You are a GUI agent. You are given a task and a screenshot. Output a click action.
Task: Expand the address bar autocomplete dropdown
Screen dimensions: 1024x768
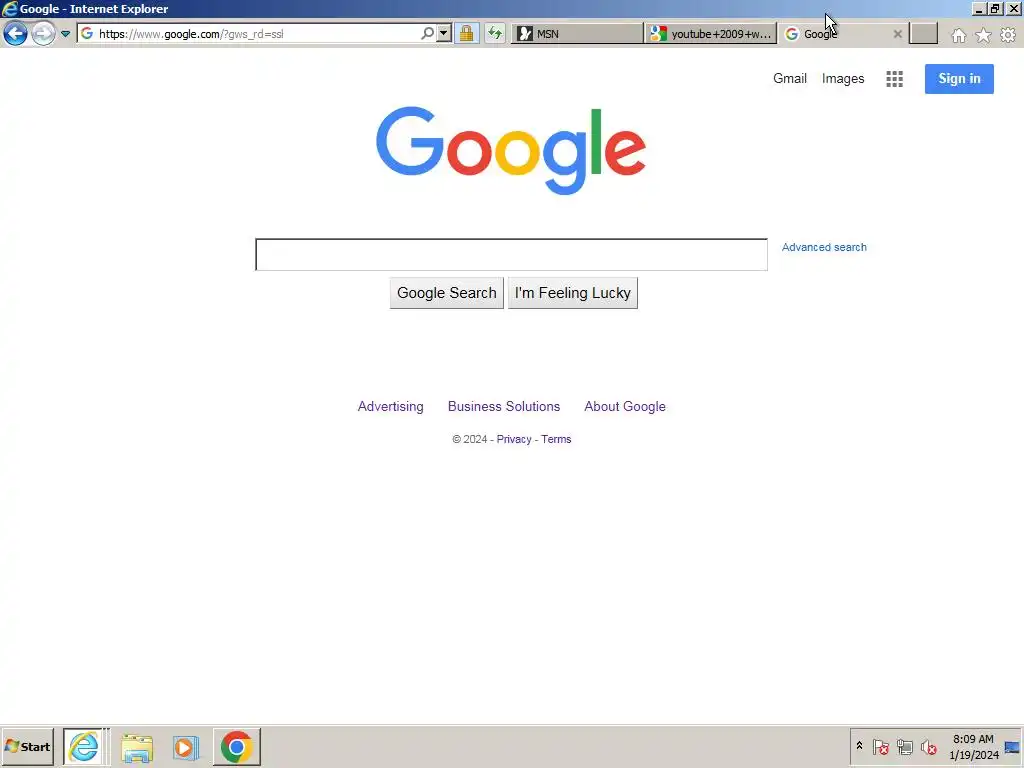coord(443,33)
